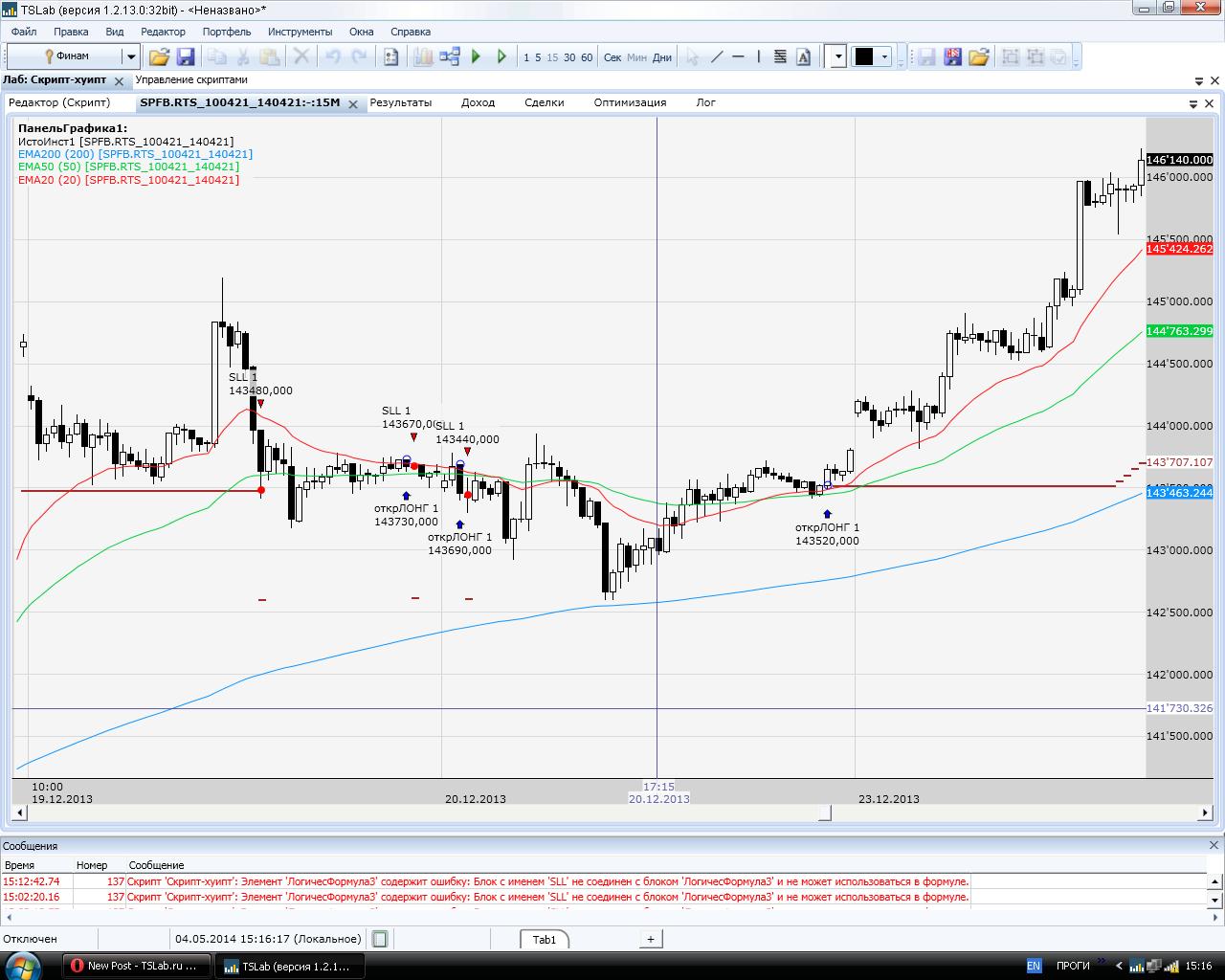Switch to Управление скриптами tab
The width and height of the screenshot is (1225, 980).
(x=191, y=80)
